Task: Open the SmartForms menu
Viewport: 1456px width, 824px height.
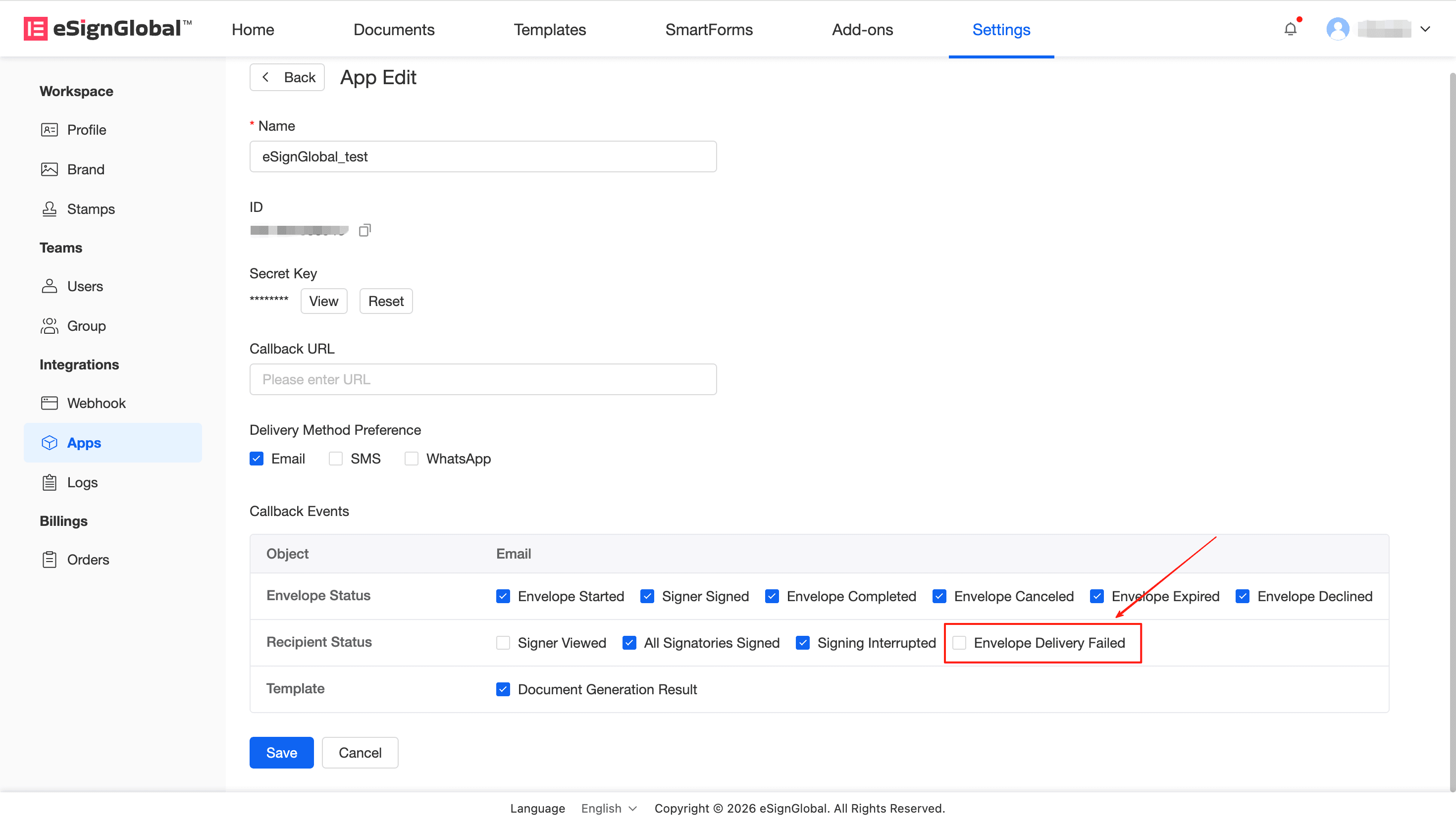Action: point(709,29)
